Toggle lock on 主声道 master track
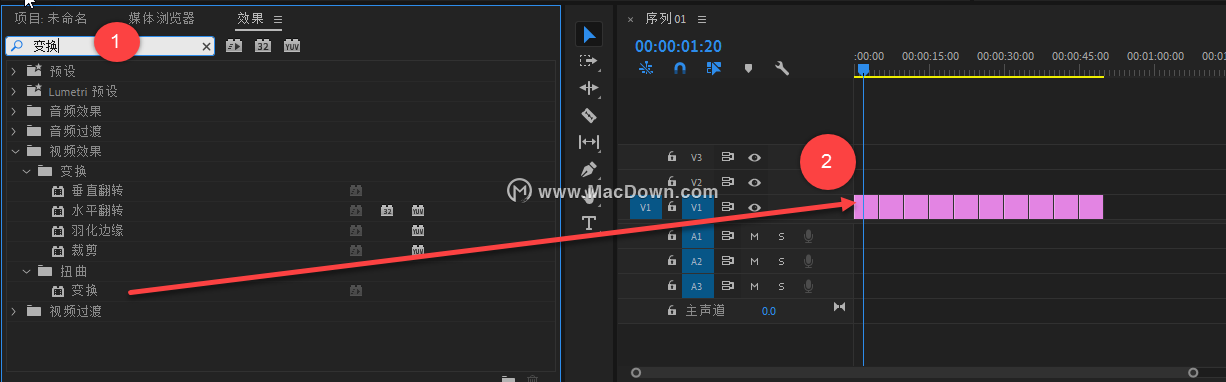Image resolution: width=1226 pixels, height=382 pixels. click(x=672, y=311)
